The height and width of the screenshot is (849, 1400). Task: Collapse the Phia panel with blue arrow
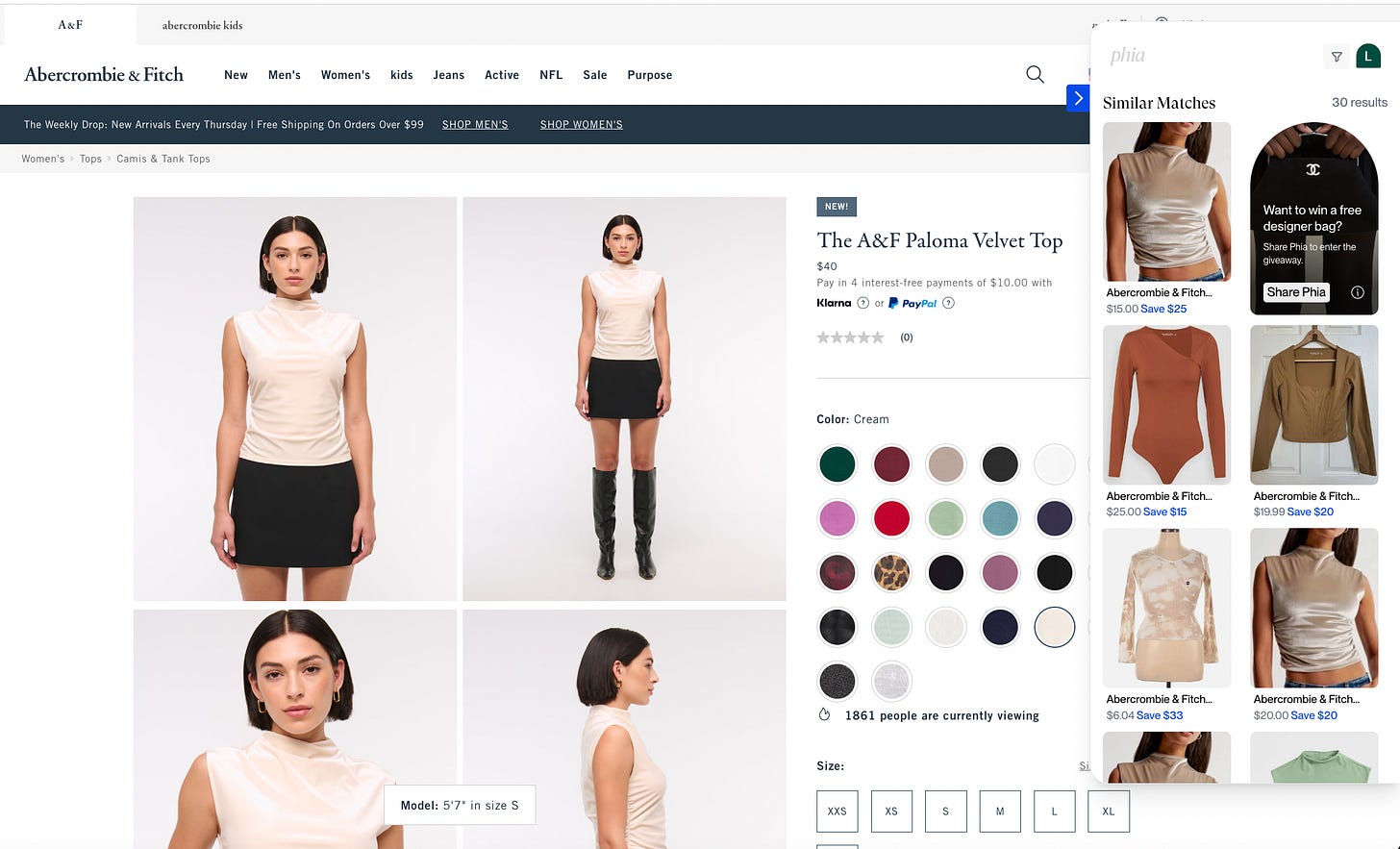click(x=1078, y=98)
